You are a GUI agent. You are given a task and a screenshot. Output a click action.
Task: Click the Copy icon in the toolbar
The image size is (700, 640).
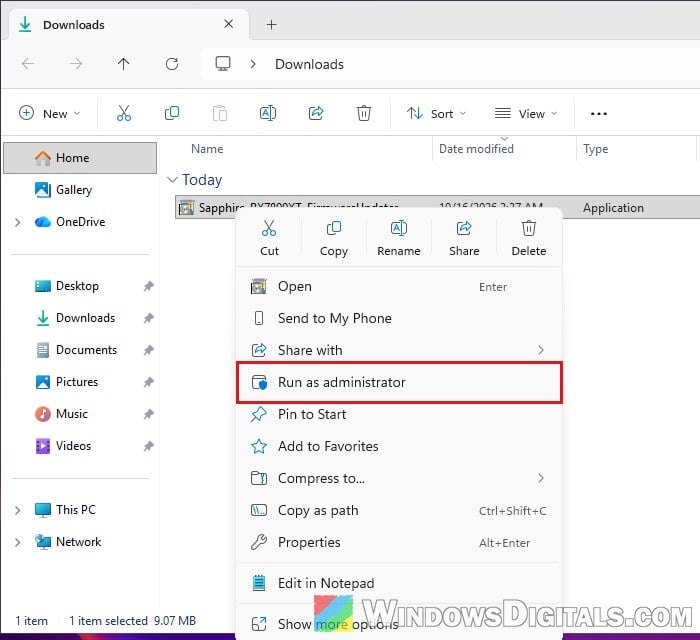(x=172, y=113)
